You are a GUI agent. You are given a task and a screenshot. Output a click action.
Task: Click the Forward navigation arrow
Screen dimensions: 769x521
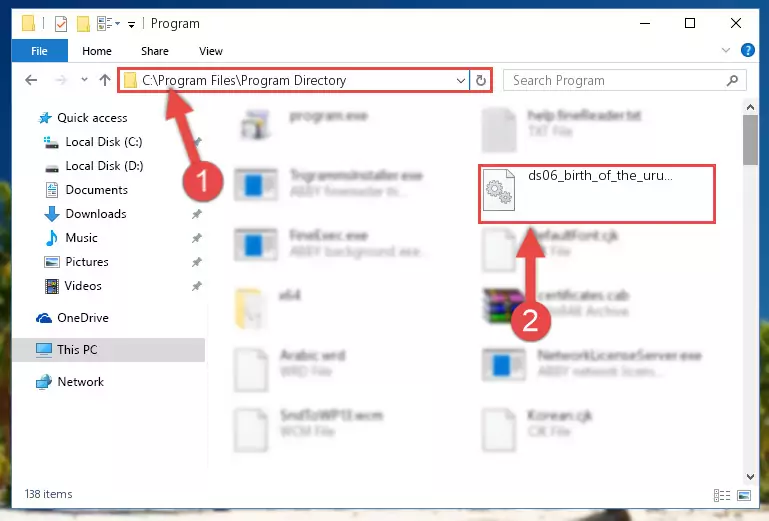[61, 80]
